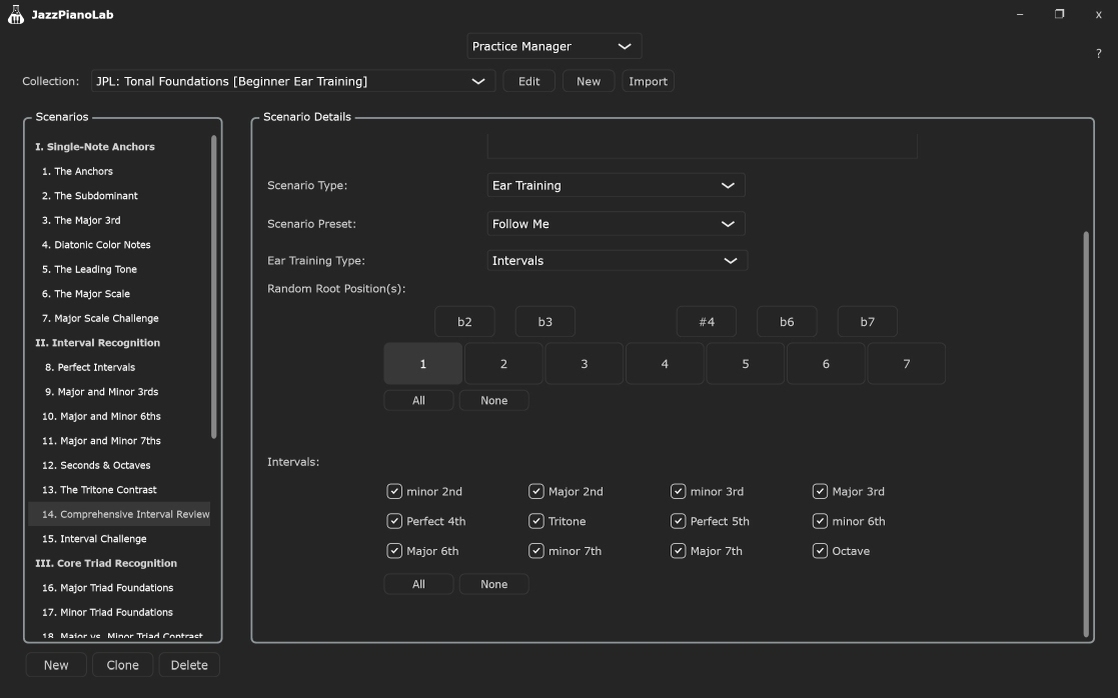The width and height of the screenshot is (1118, 698).
Task: Select scenario 2. The Subdominant
Action: 119,196
